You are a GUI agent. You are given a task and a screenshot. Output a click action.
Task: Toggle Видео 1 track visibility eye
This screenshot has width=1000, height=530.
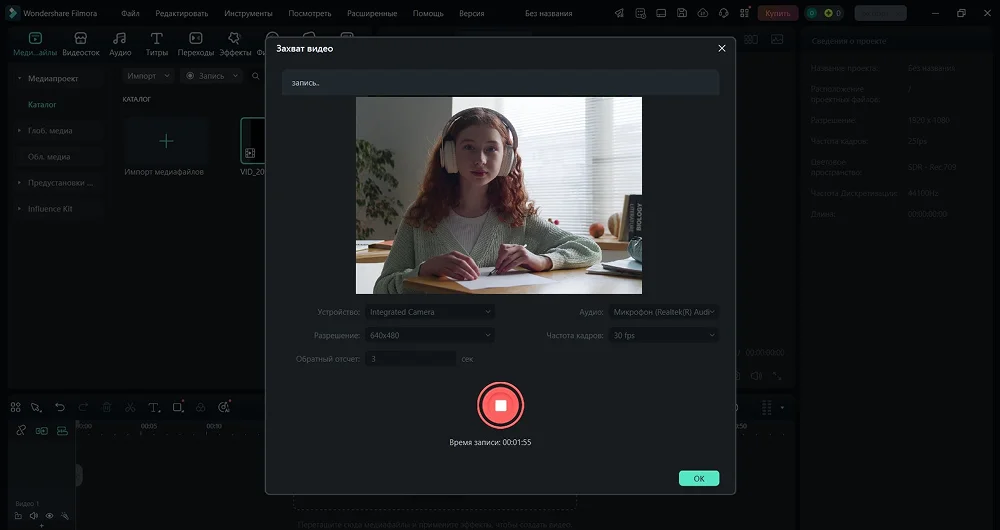(49, 516)
